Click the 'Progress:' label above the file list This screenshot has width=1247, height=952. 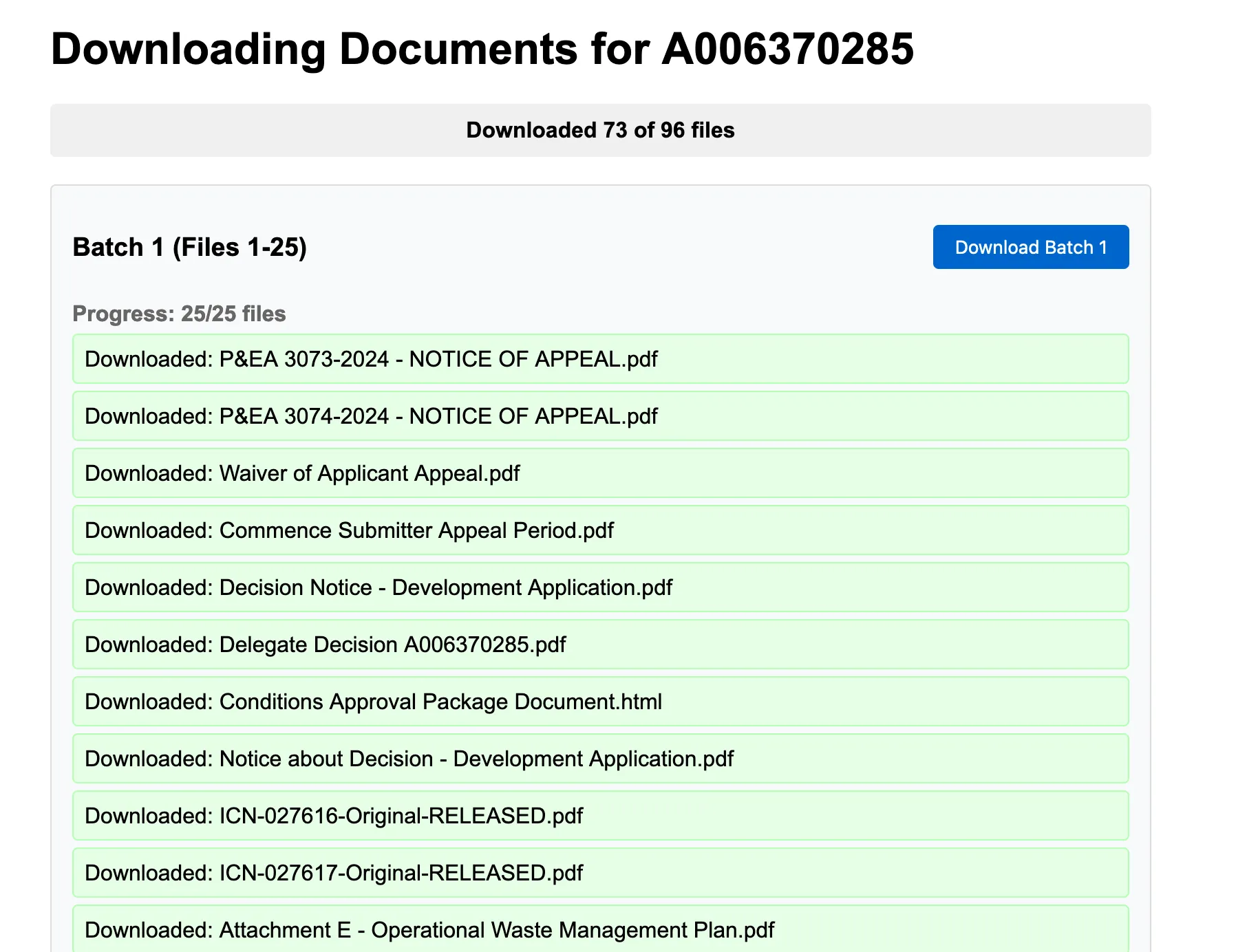(x=124, y=314)
